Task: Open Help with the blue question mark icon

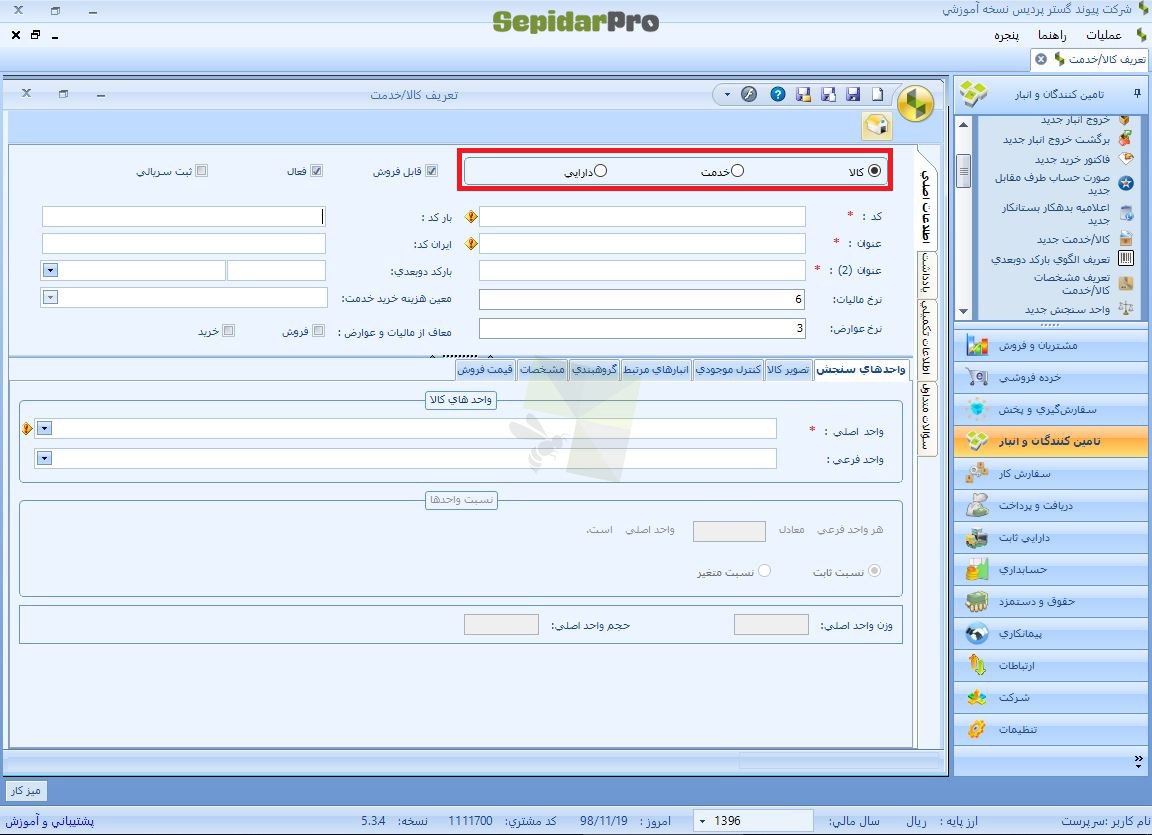Action: tap(778, 94)
